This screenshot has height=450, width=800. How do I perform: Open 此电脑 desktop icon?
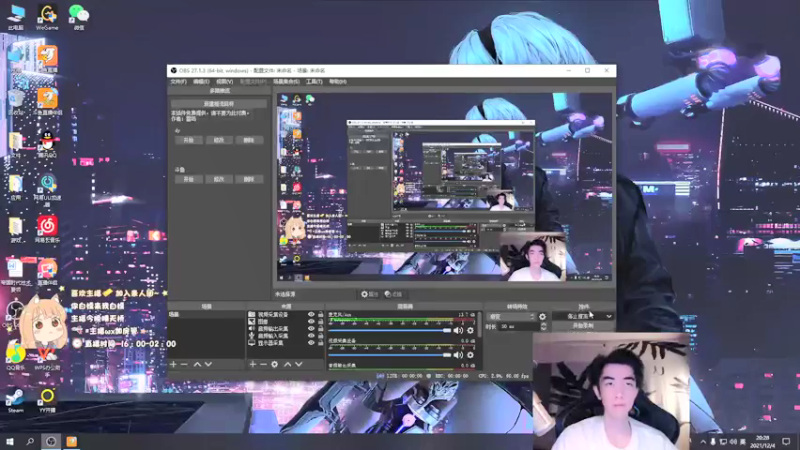16,17
